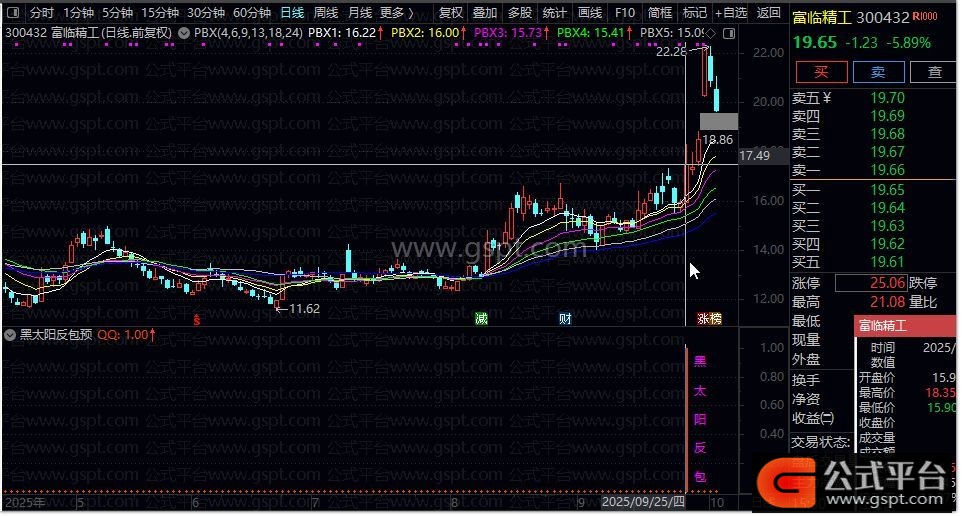
Task: Open the PBX indicator dropdown arrow
Action: pyautogui.click(x=184, y=33)
